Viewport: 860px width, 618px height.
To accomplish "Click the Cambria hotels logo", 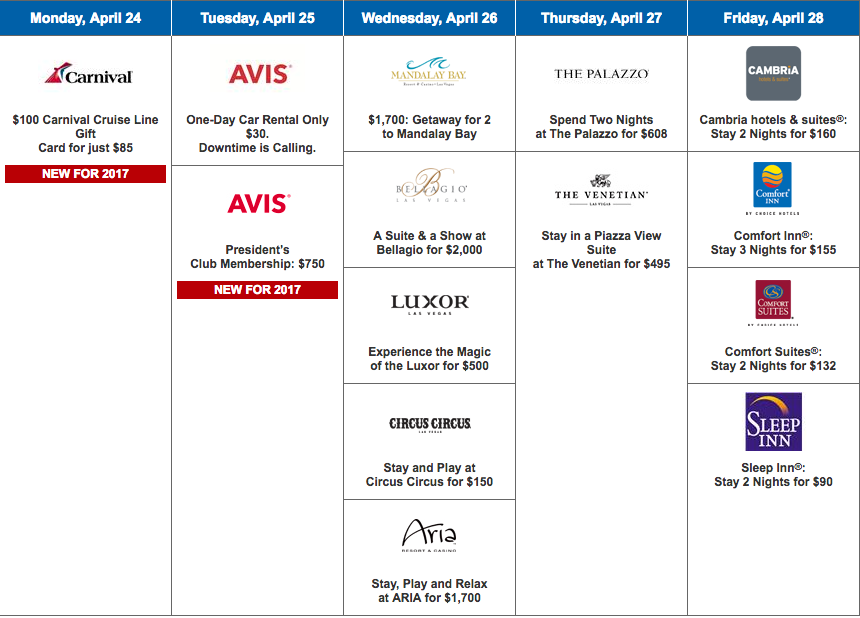I will 773,73.
